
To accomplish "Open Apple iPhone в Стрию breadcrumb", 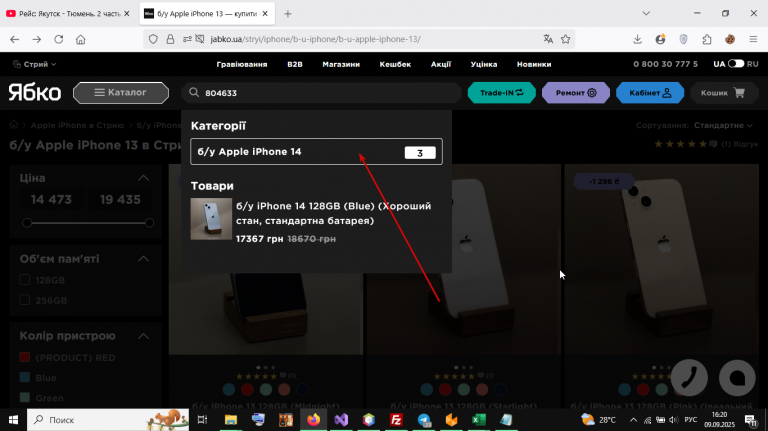I will coord(77,125).
